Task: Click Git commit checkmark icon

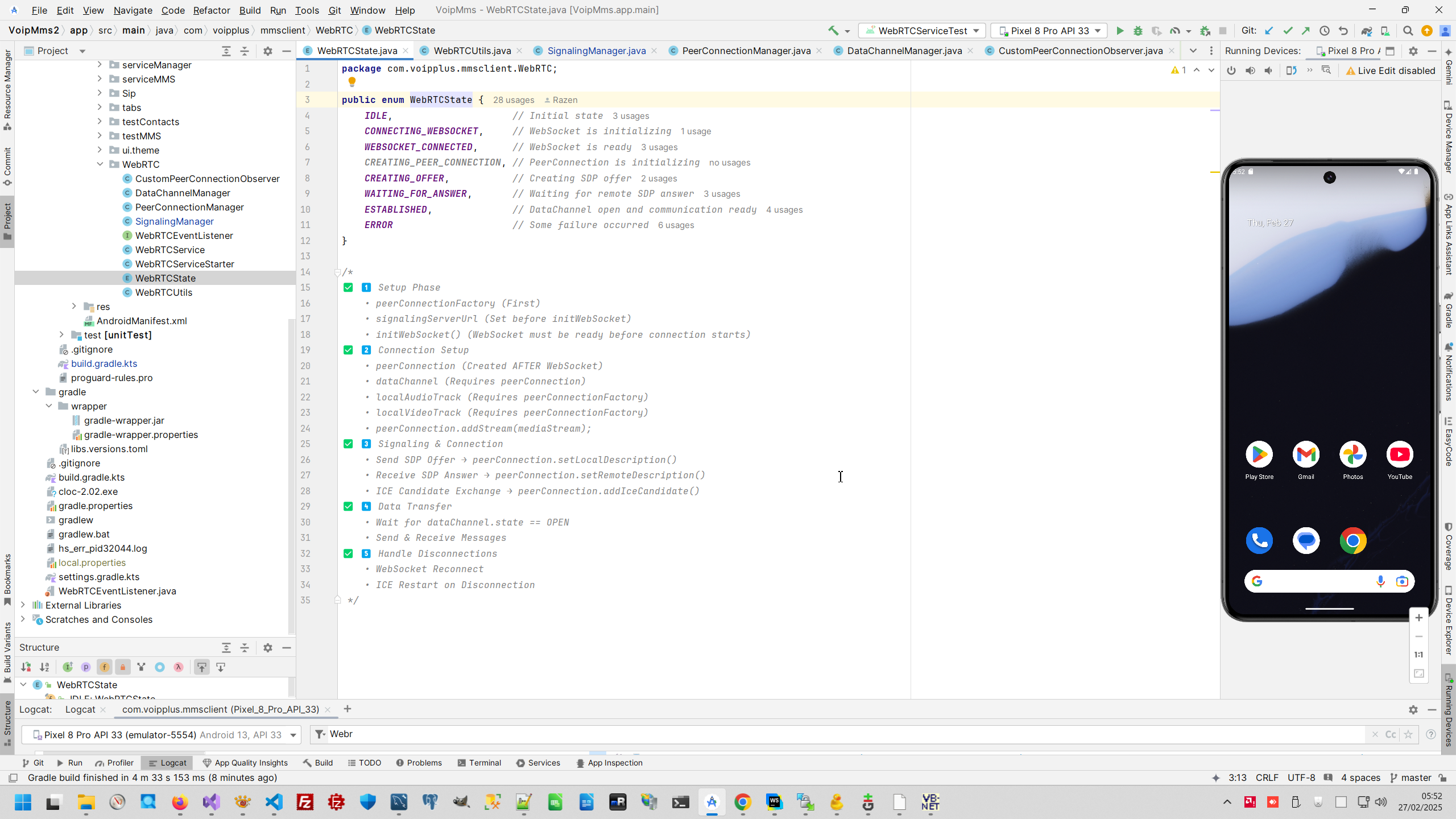Action: 1288,31
